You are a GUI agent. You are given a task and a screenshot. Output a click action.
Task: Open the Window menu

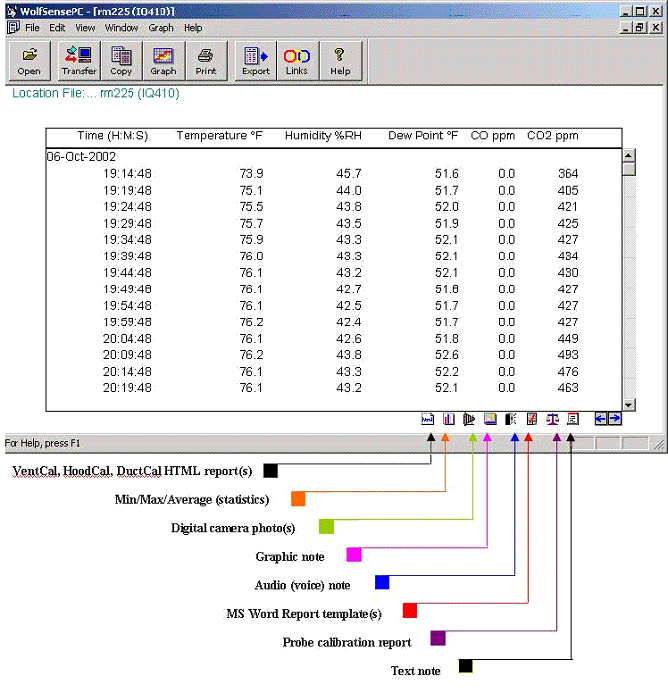122,28
